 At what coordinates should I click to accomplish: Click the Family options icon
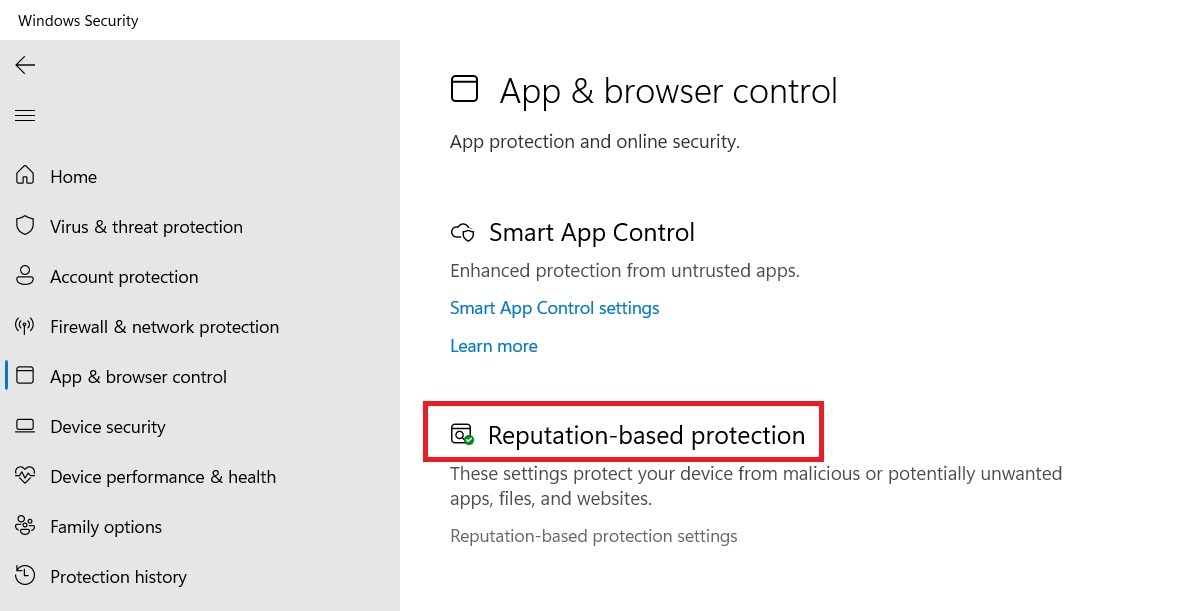coord(25,526)
